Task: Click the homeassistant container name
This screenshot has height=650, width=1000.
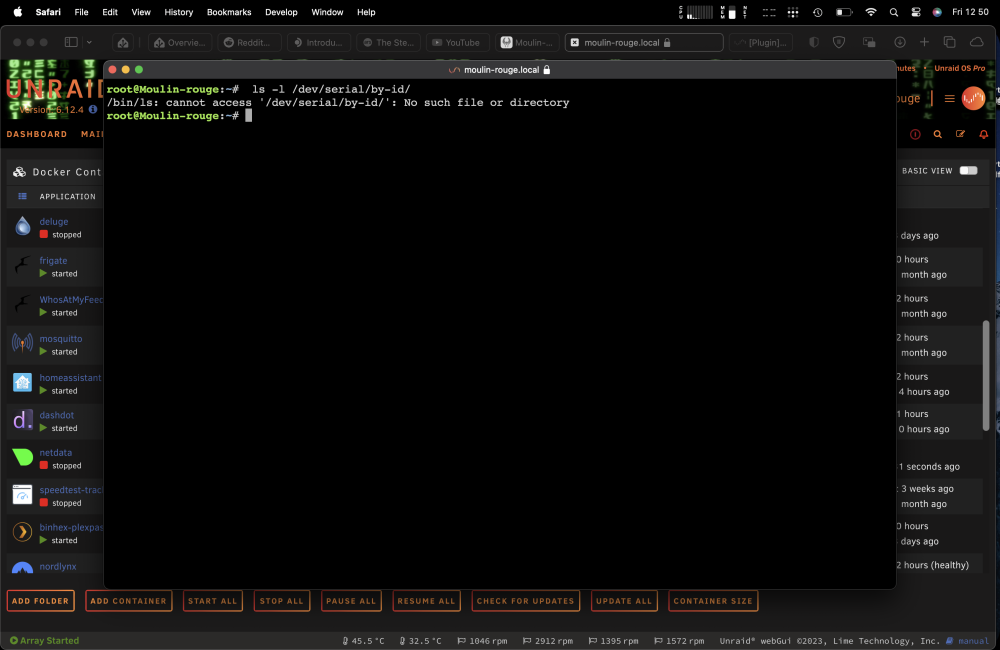Action: click(70, 378)
